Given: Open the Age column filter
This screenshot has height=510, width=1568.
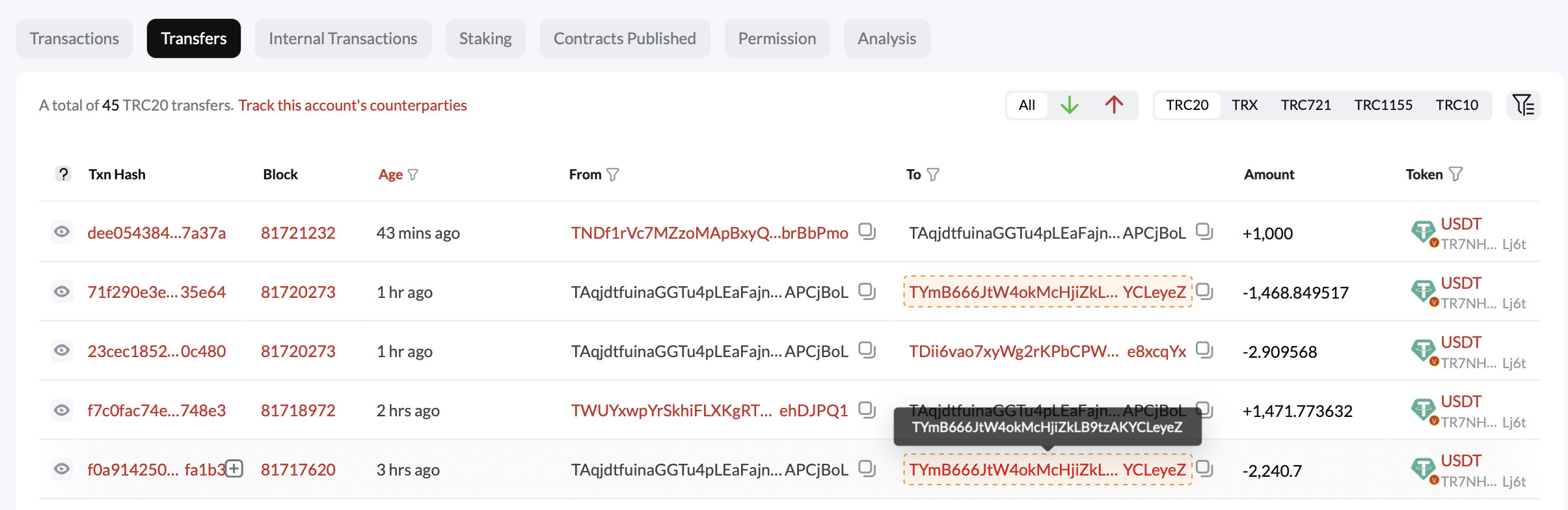Looking at the screenshot, I should pyautogui.click(x=412, y=174).
